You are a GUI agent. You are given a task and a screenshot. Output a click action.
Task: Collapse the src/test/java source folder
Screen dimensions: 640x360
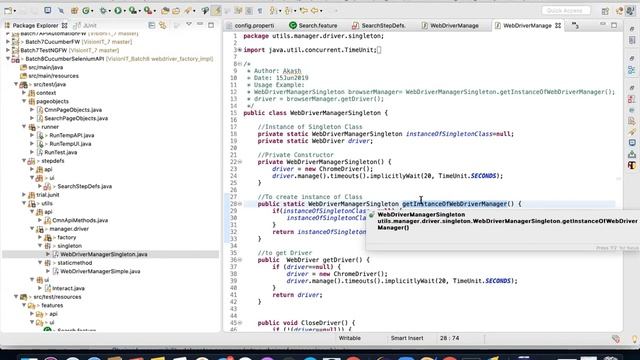pyautogui.click(x=16, y=84)
